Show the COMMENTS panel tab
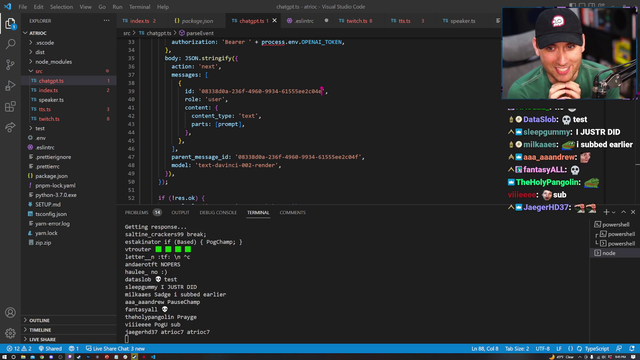Viewport: 640px width, 360px height. coord(292,212)
